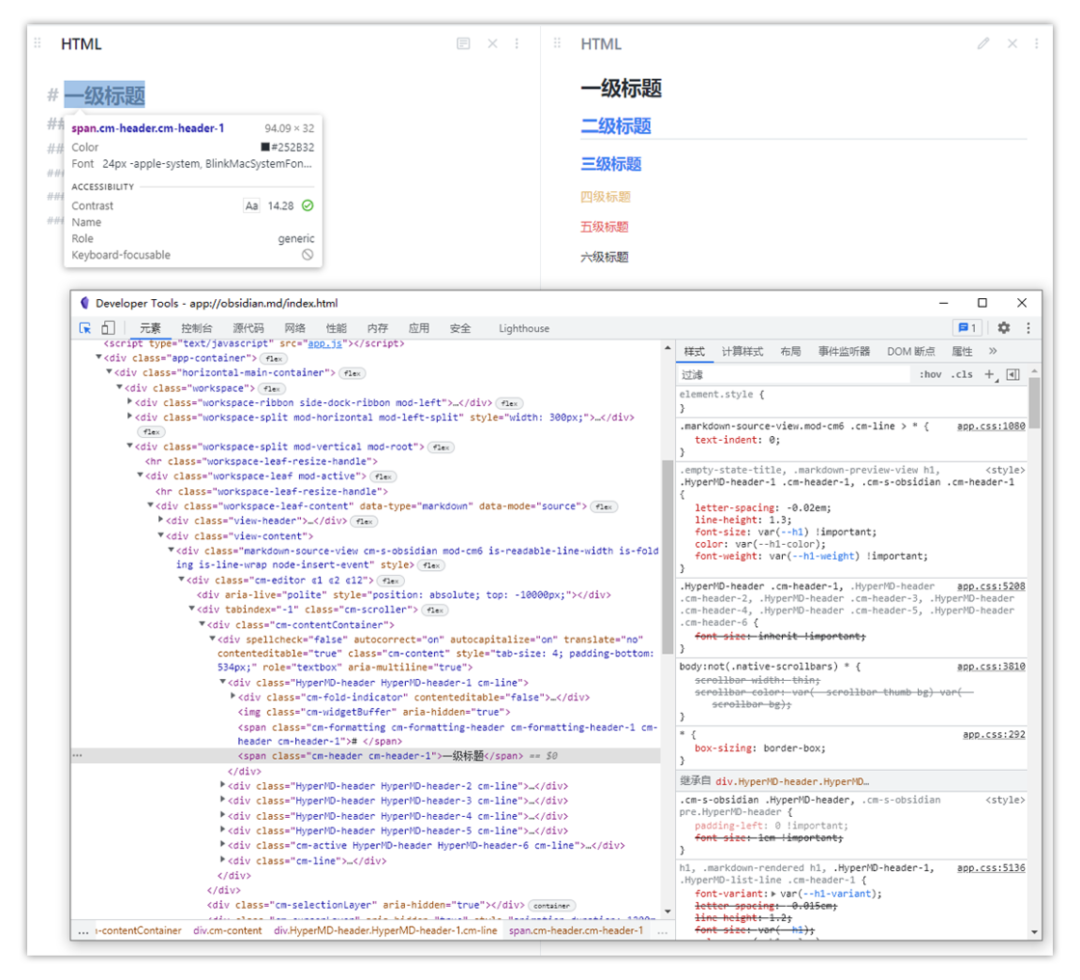Switch to the 网络 tab
Image resolution: width=1080 pixels, height=980 pixels.
[295, 329]
